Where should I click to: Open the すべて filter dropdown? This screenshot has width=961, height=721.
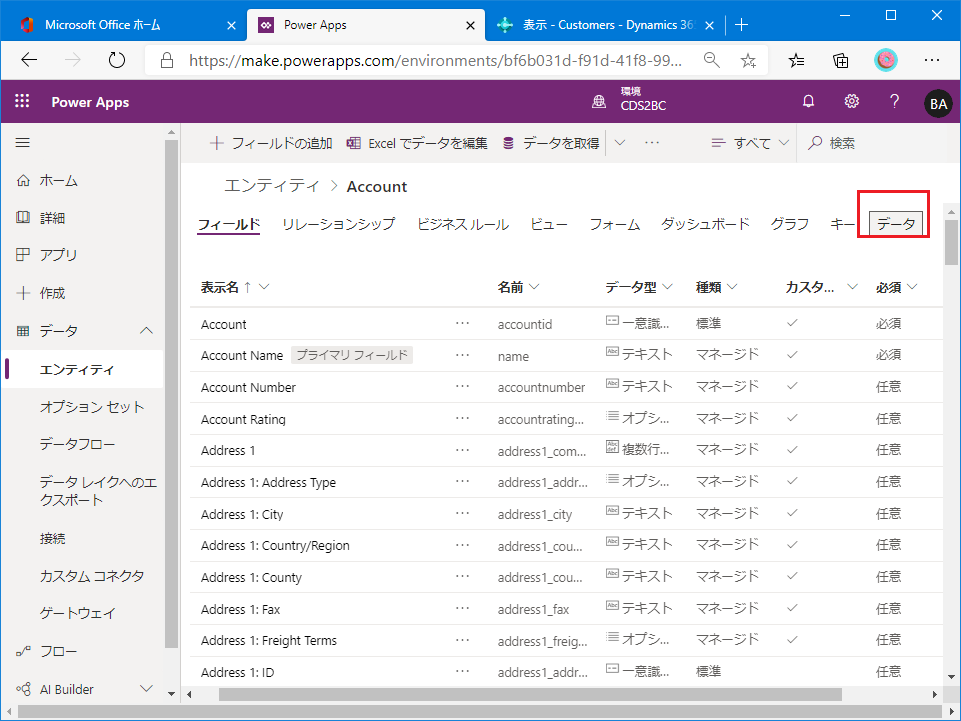coord(750,143)
